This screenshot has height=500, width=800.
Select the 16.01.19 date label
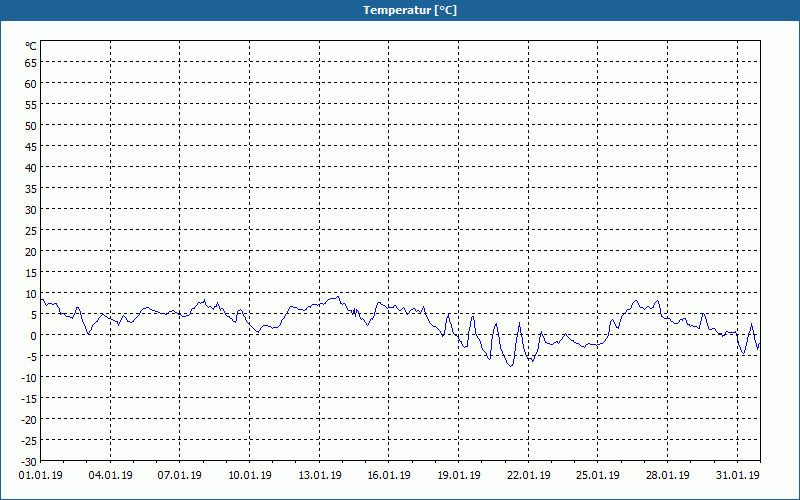coord(389,475)
